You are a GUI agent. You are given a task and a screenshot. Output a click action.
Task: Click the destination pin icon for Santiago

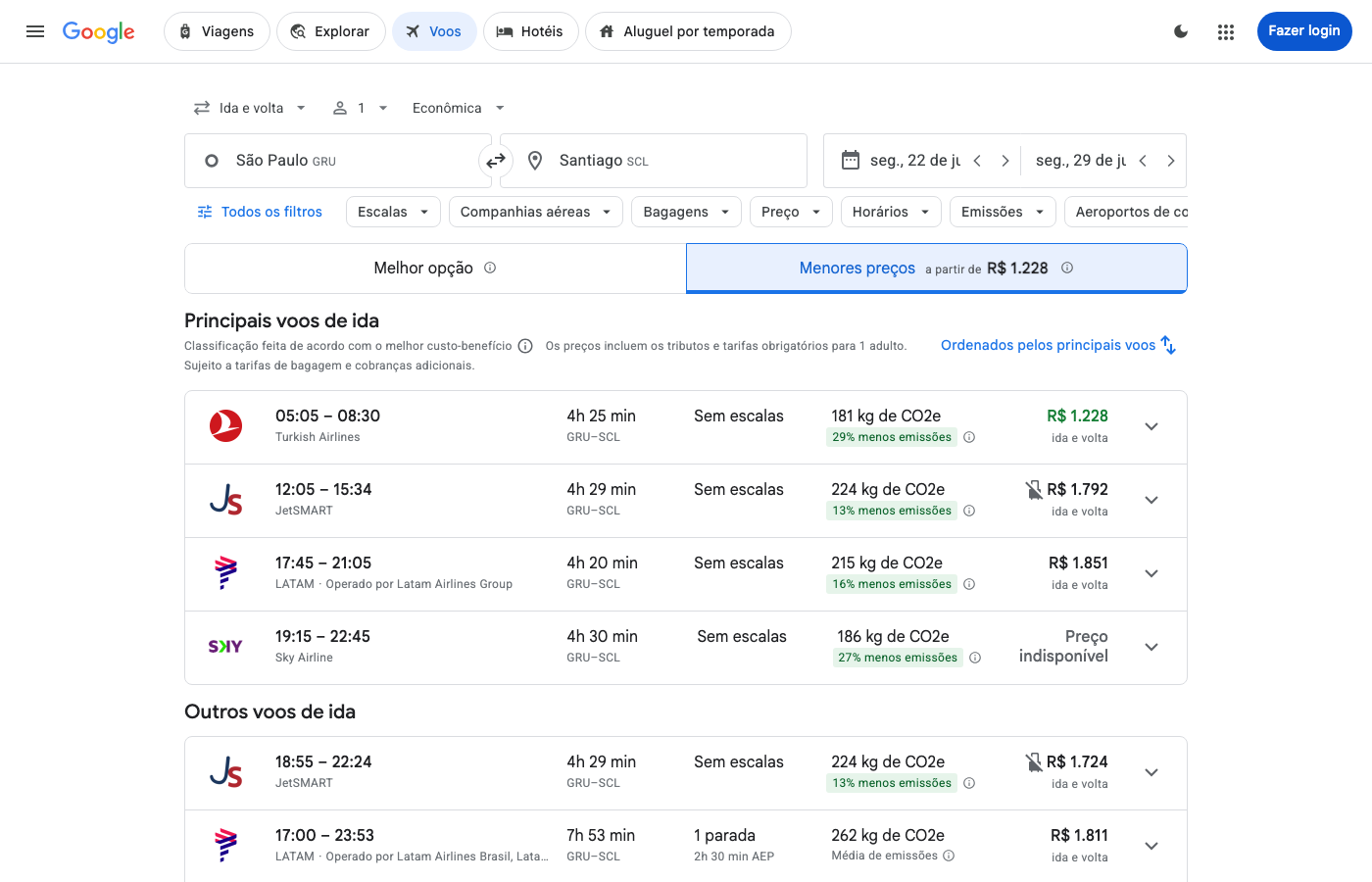535,161
